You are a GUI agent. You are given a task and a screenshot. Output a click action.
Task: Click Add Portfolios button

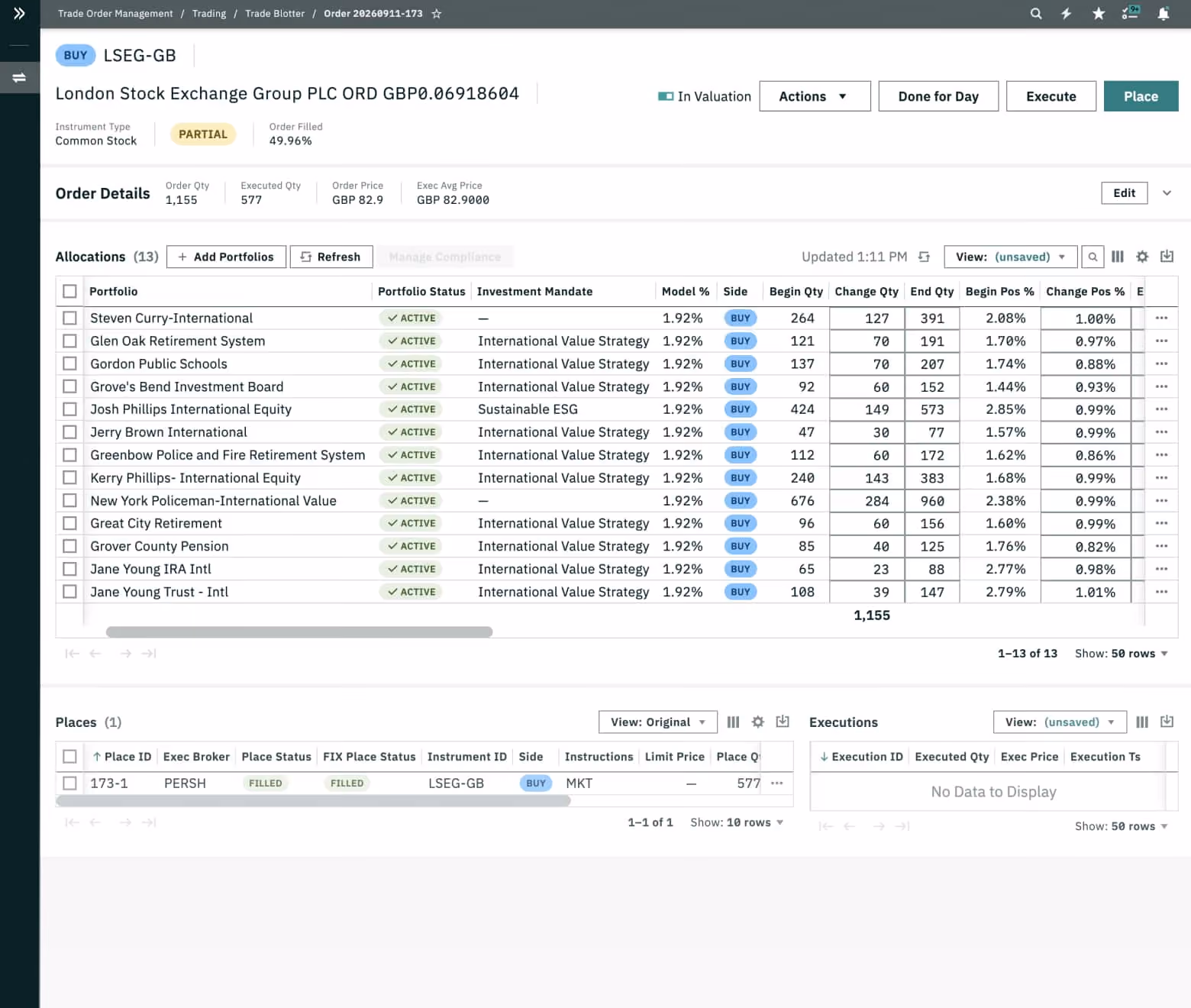coord(226,257)
